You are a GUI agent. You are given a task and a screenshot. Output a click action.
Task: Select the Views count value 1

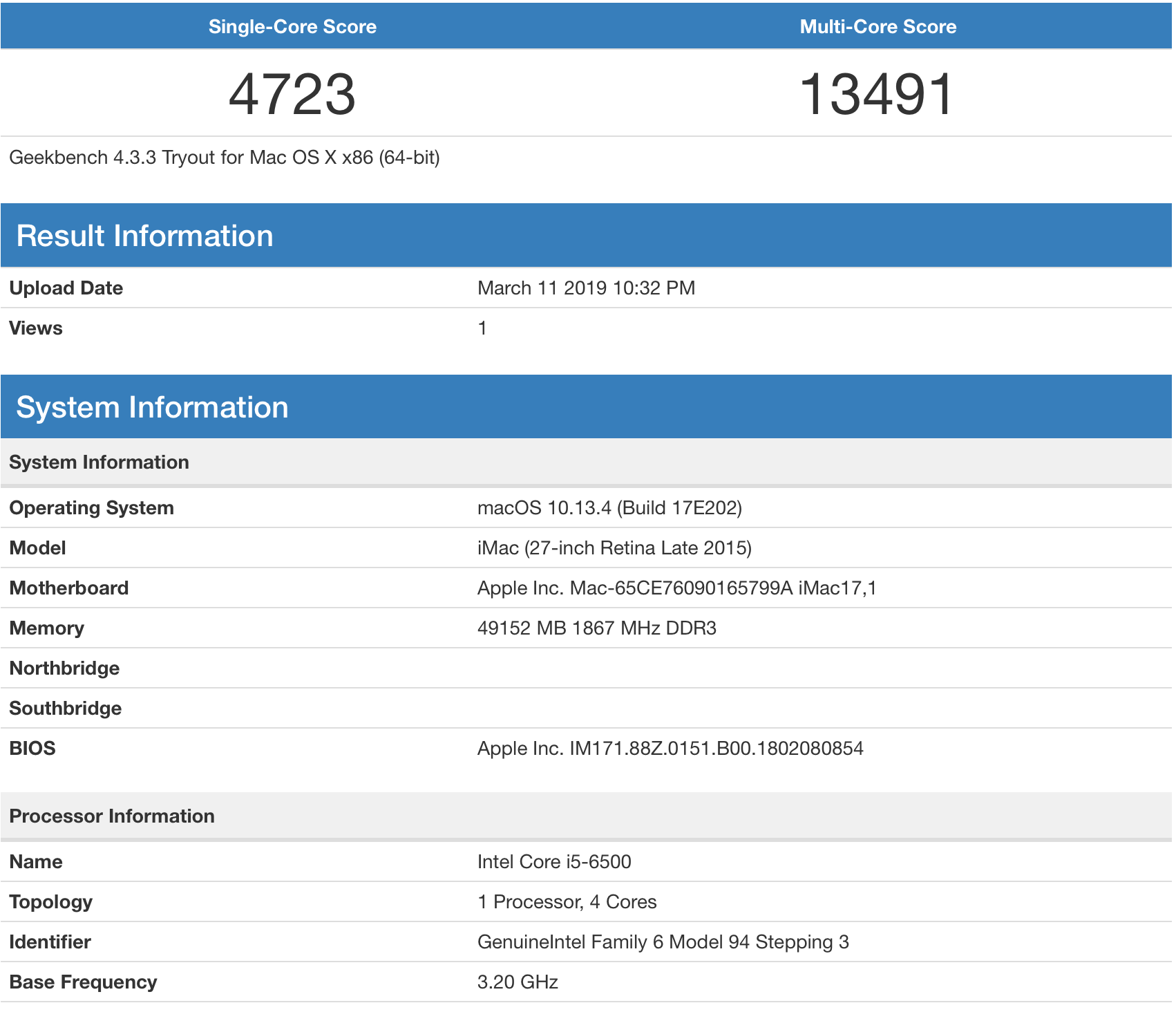pos(482,328)
